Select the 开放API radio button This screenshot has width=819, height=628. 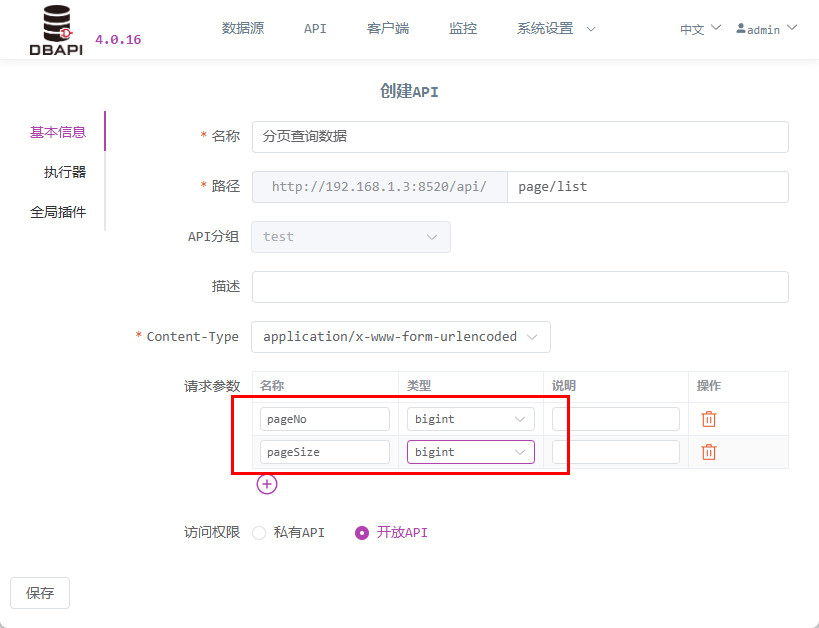(361, 533)
